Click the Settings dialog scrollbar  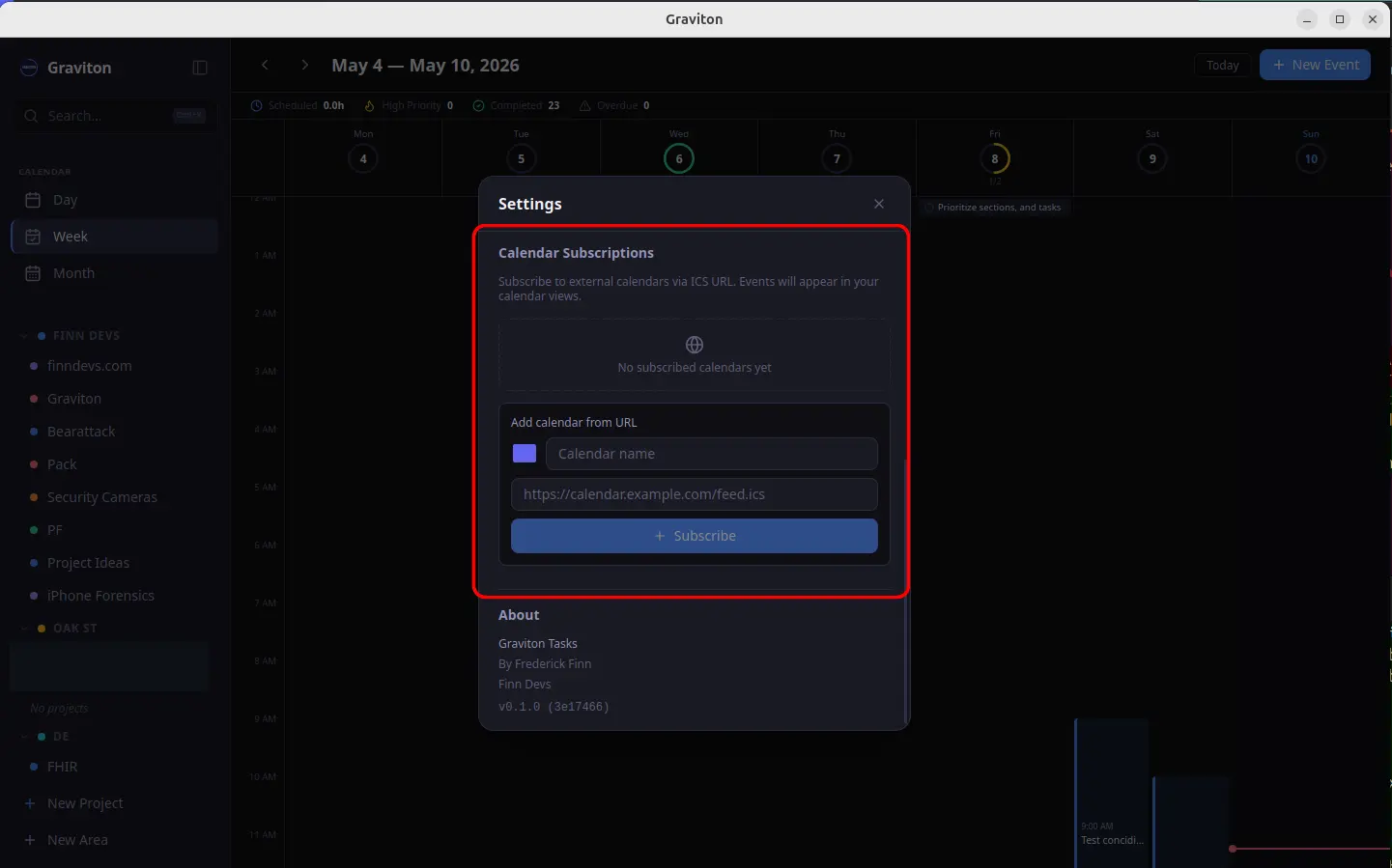[905, 589]
